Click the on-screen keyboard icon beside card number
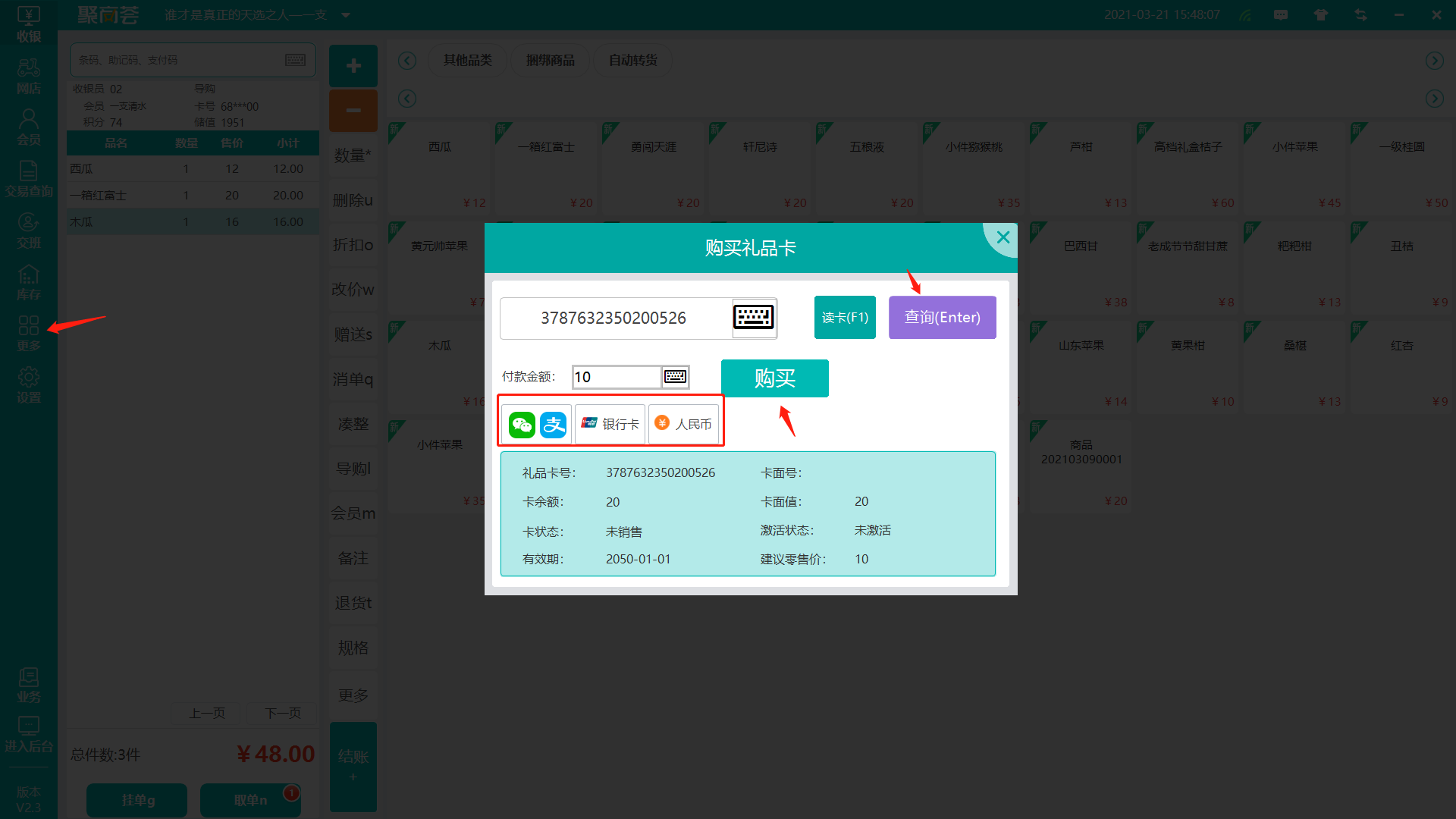 (753, 317)
